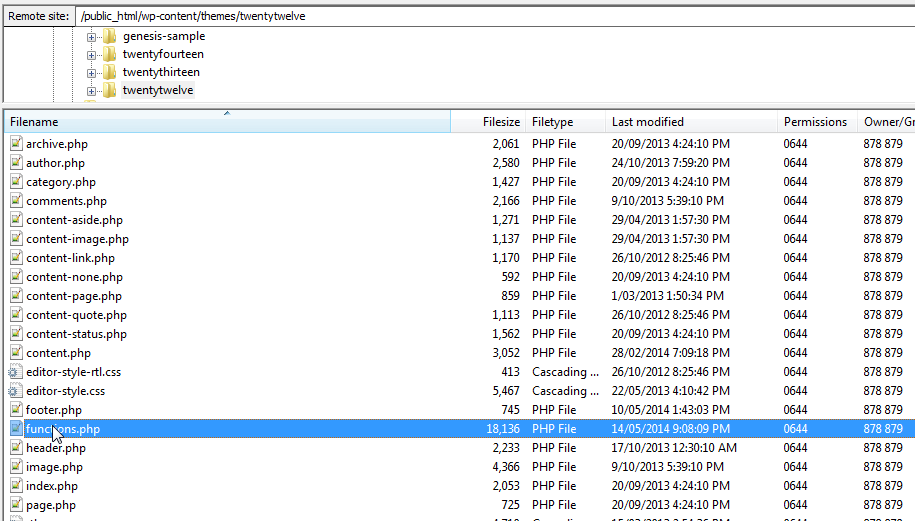Click the archive.php file icon
915x521 pixels.
[x=16, y=144]
